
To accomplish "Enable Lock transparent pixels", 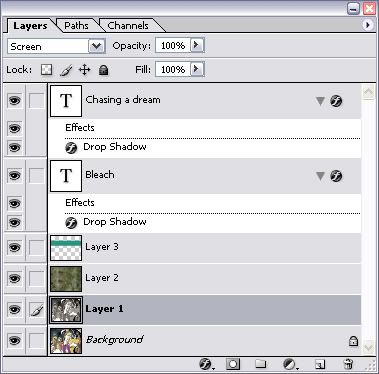I will click(x=46, y=70).
